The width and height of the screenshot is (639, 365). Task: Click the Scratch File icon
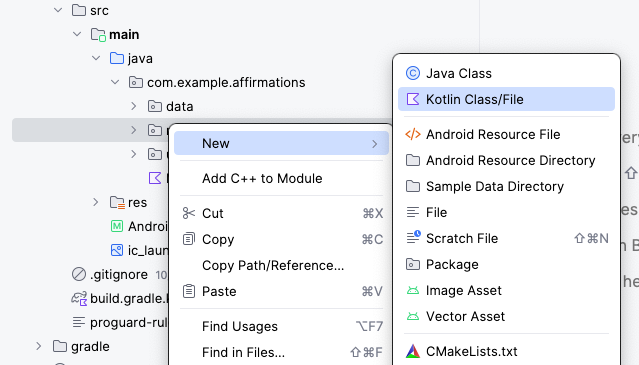pyautogui.click(x=413, y=238)
